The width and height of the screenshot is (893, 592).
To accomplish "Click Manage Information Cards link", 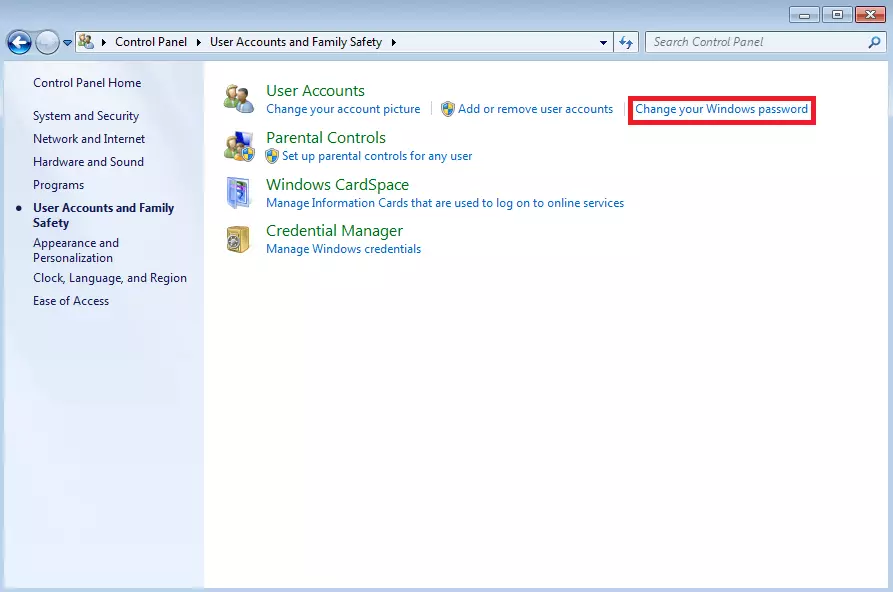I will pyautogui.click(x=445, y=203).
